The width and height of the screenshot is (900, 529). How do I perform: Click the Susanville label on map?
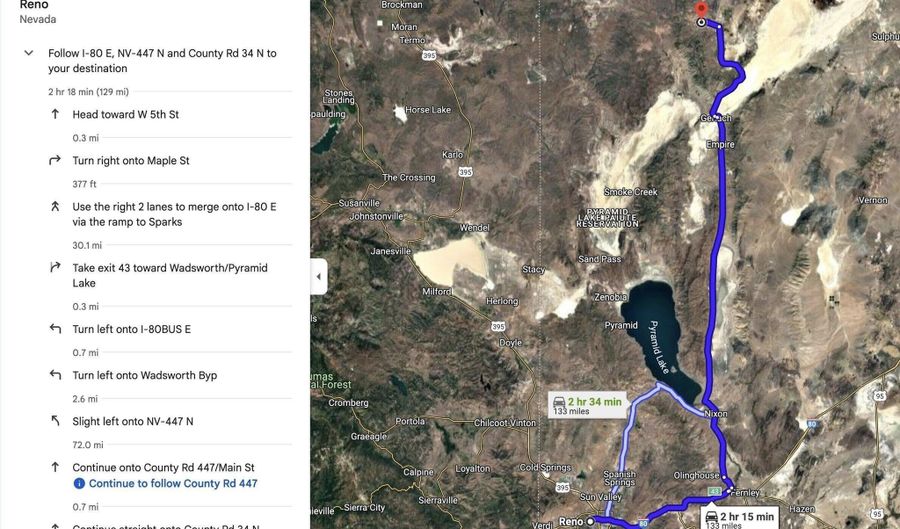(x=359, y=203)
